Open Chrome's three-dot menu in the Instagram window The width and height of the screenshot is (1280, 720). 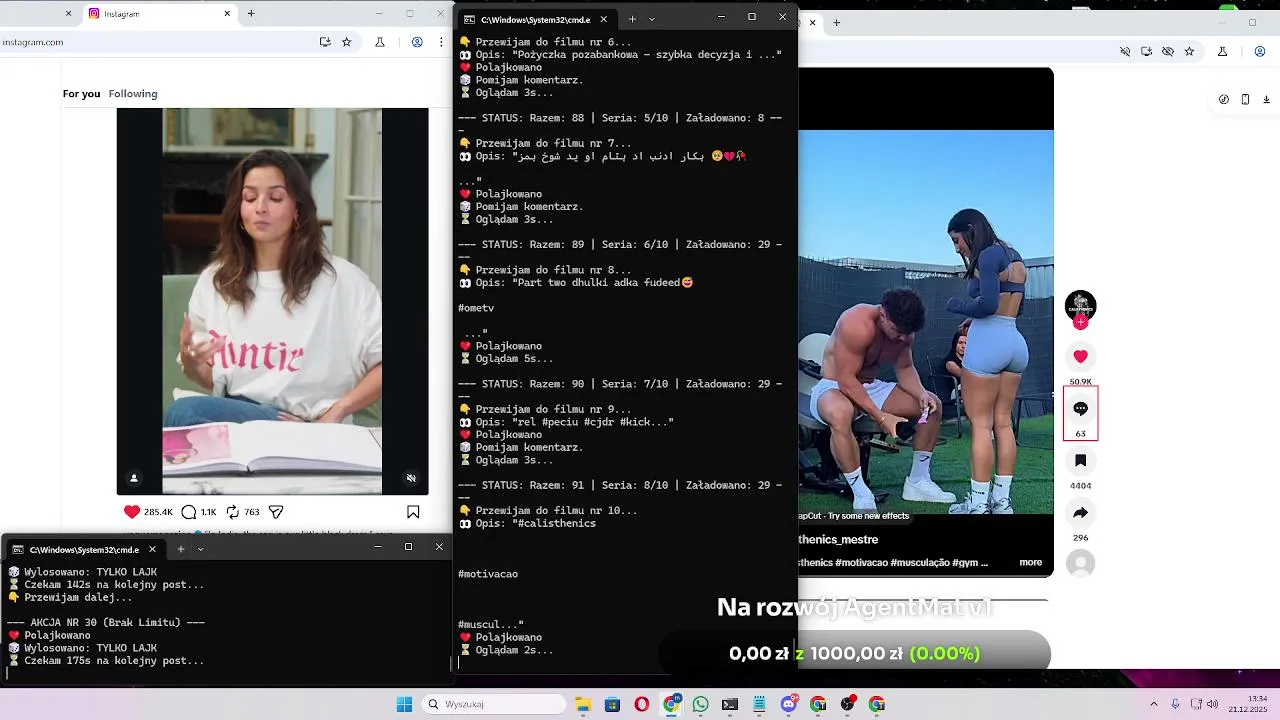441,42
